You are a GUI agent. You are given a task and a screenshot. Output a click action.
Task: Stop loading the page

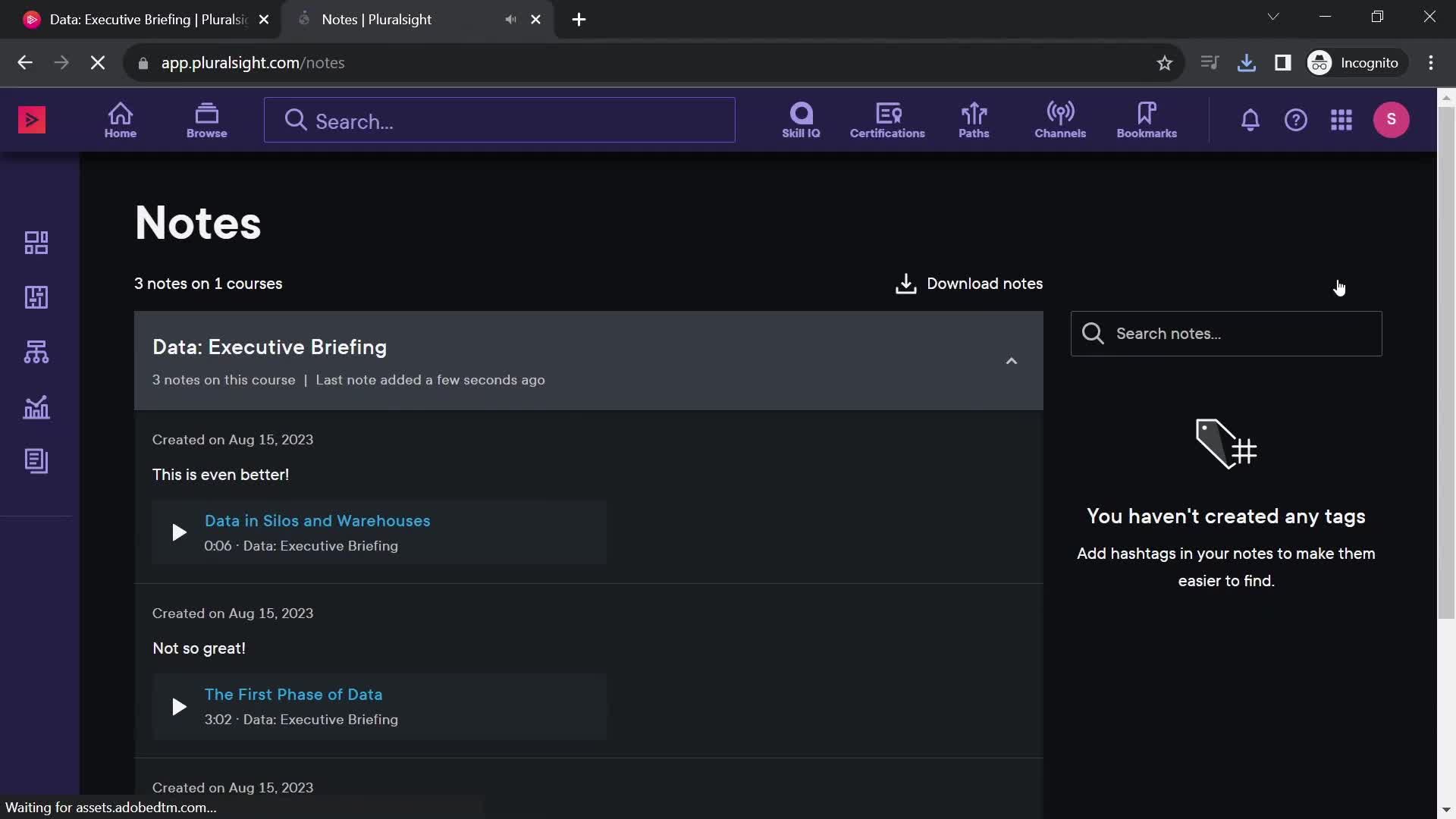pos(98,63)
